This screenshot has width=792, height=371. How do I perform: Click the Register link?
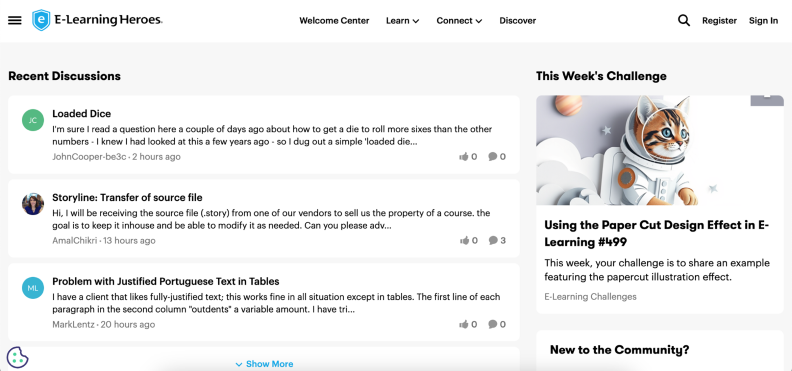[x=719, y=21]
